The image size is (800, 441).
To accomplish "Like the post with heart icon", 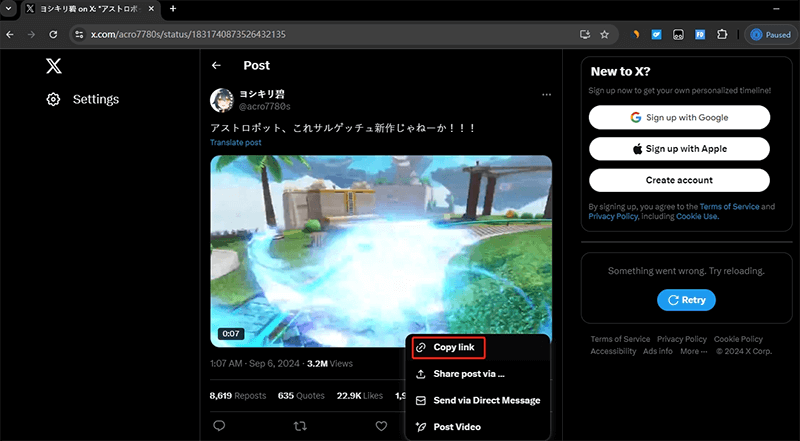I will click(381, 426).
